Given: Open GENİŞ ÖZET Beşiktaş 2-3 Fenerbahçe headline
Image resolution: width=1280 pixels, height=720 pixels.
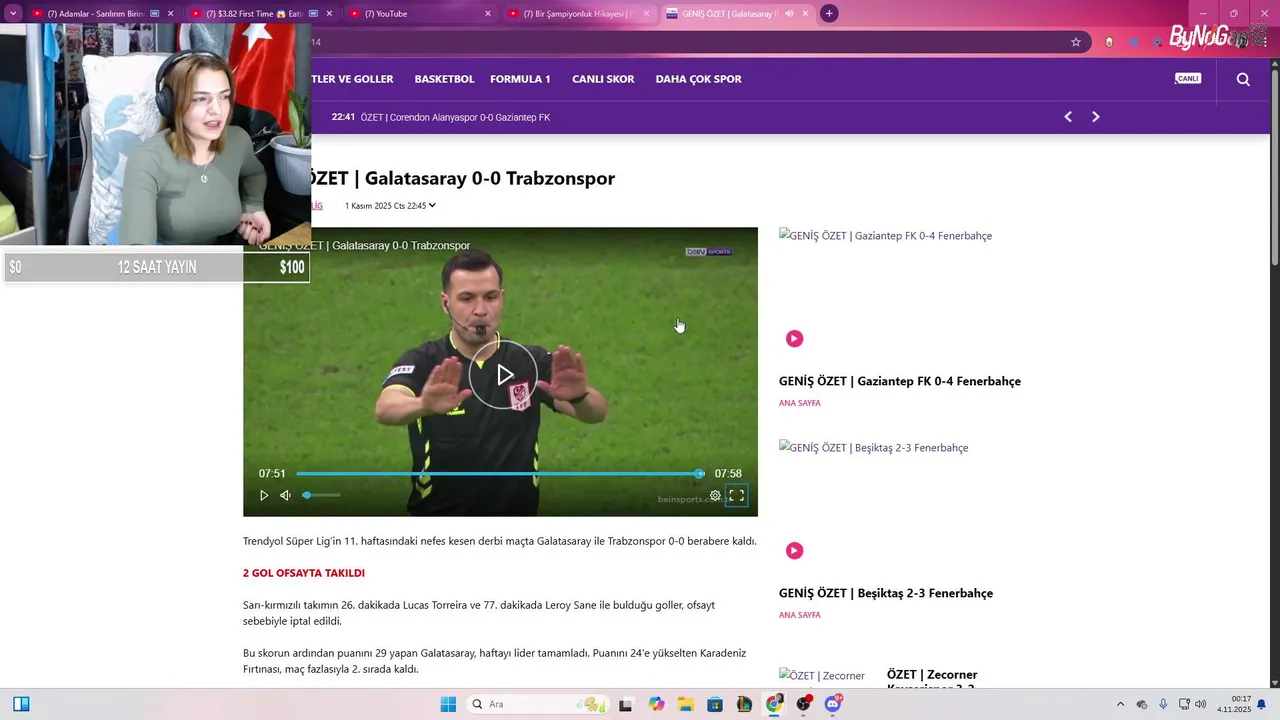Looking at the screenshot, I should click(x=886, y=593).
